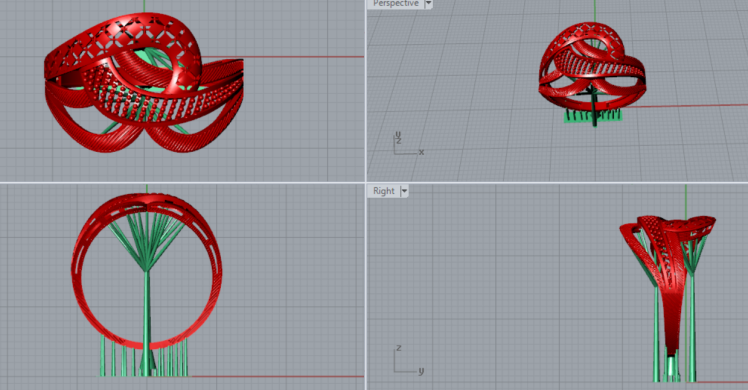Open the Perspective viewport dropdown arrow
The height and width of the screenshot is (390, 748).
click(x=428, y=4)
